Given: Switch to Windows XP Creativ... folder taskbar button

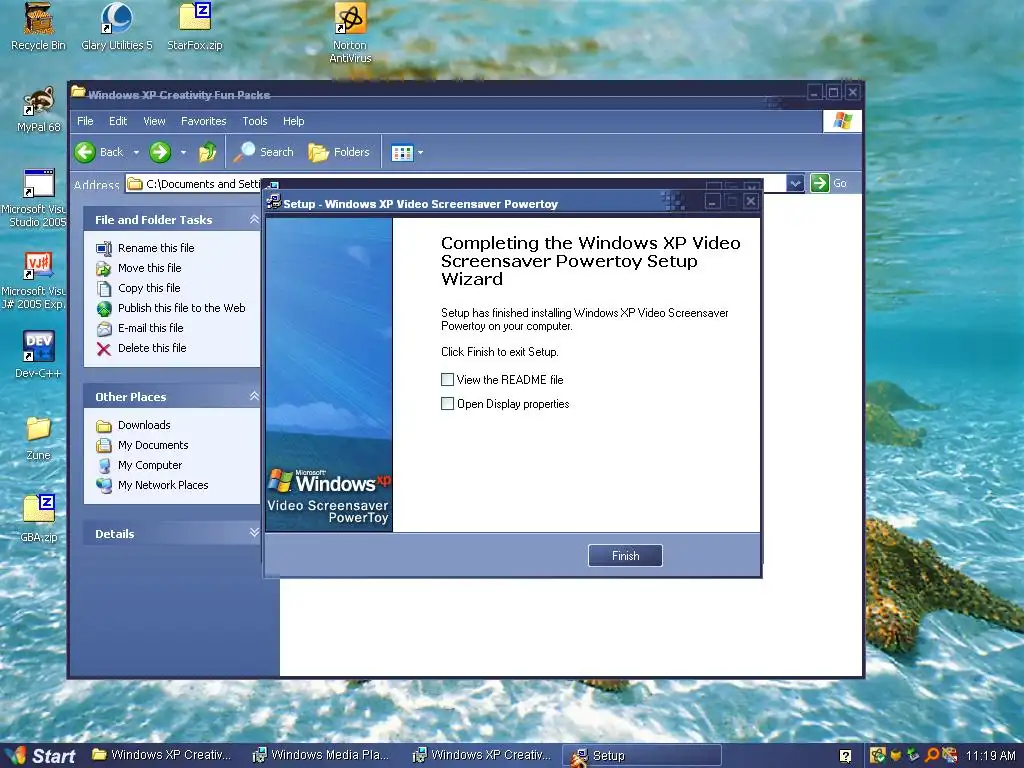Looking at the screenshot, I should (161, 756).
